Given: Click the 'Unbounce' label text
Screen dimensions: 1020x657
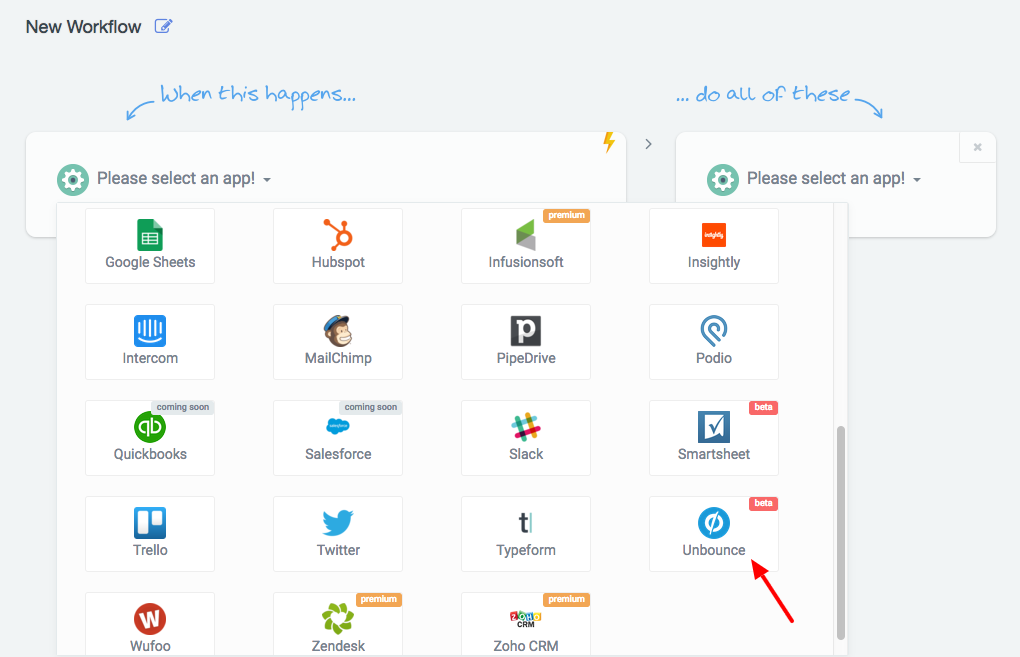Looking at the screenshot, I should click(x=714, y=550).
